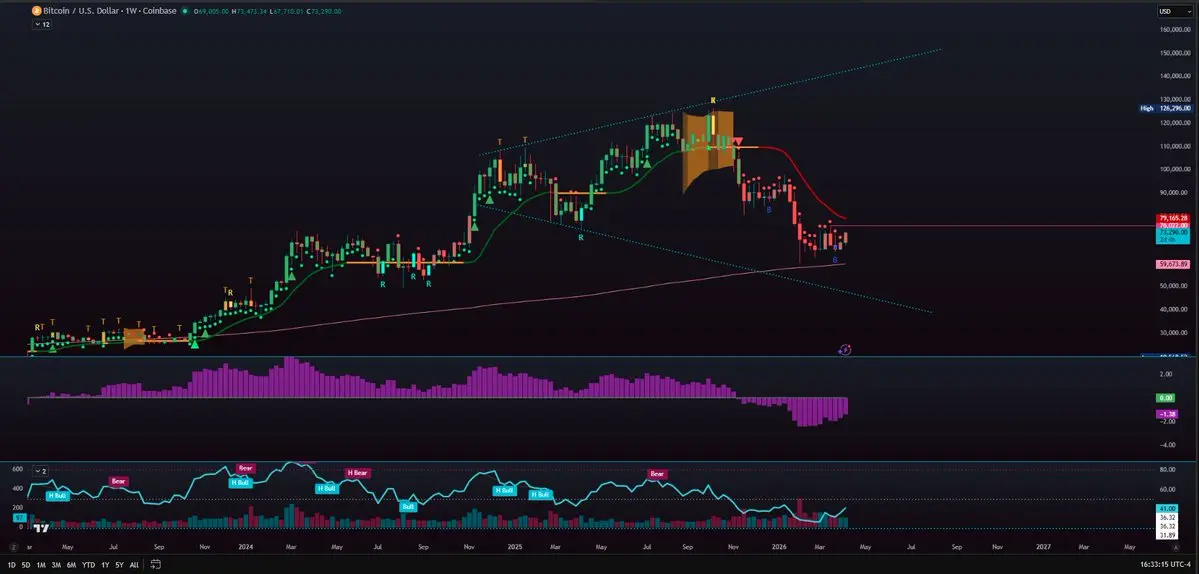Click the High 126,296.00 price label
Screen dimensions: 1199x574
(x=1165, y=109)
